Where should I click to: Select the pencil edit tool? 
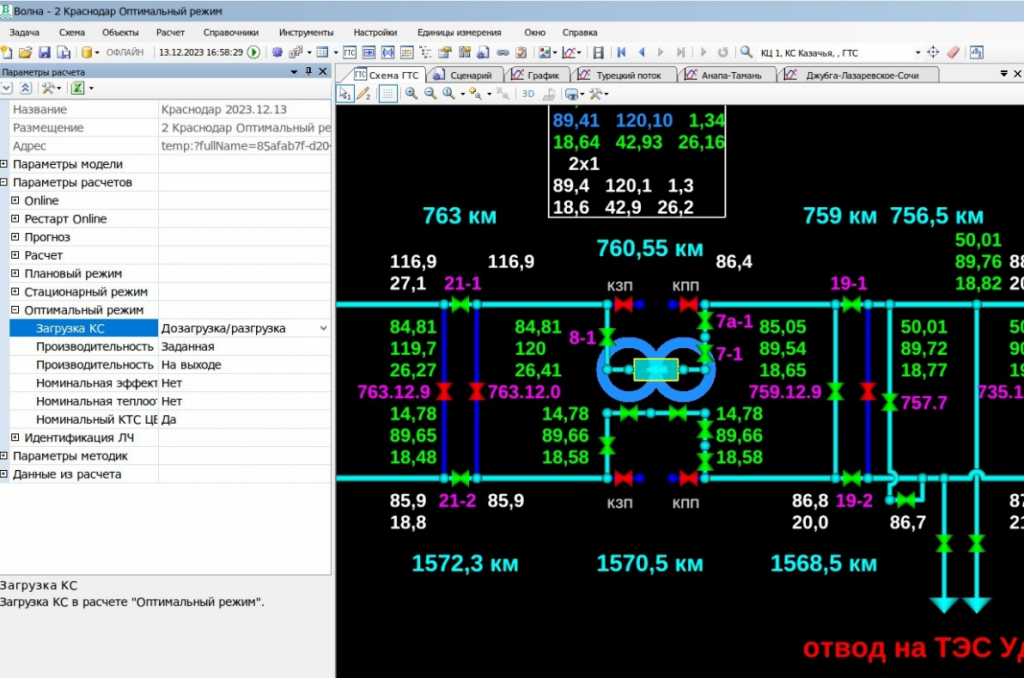click(364, 94)
